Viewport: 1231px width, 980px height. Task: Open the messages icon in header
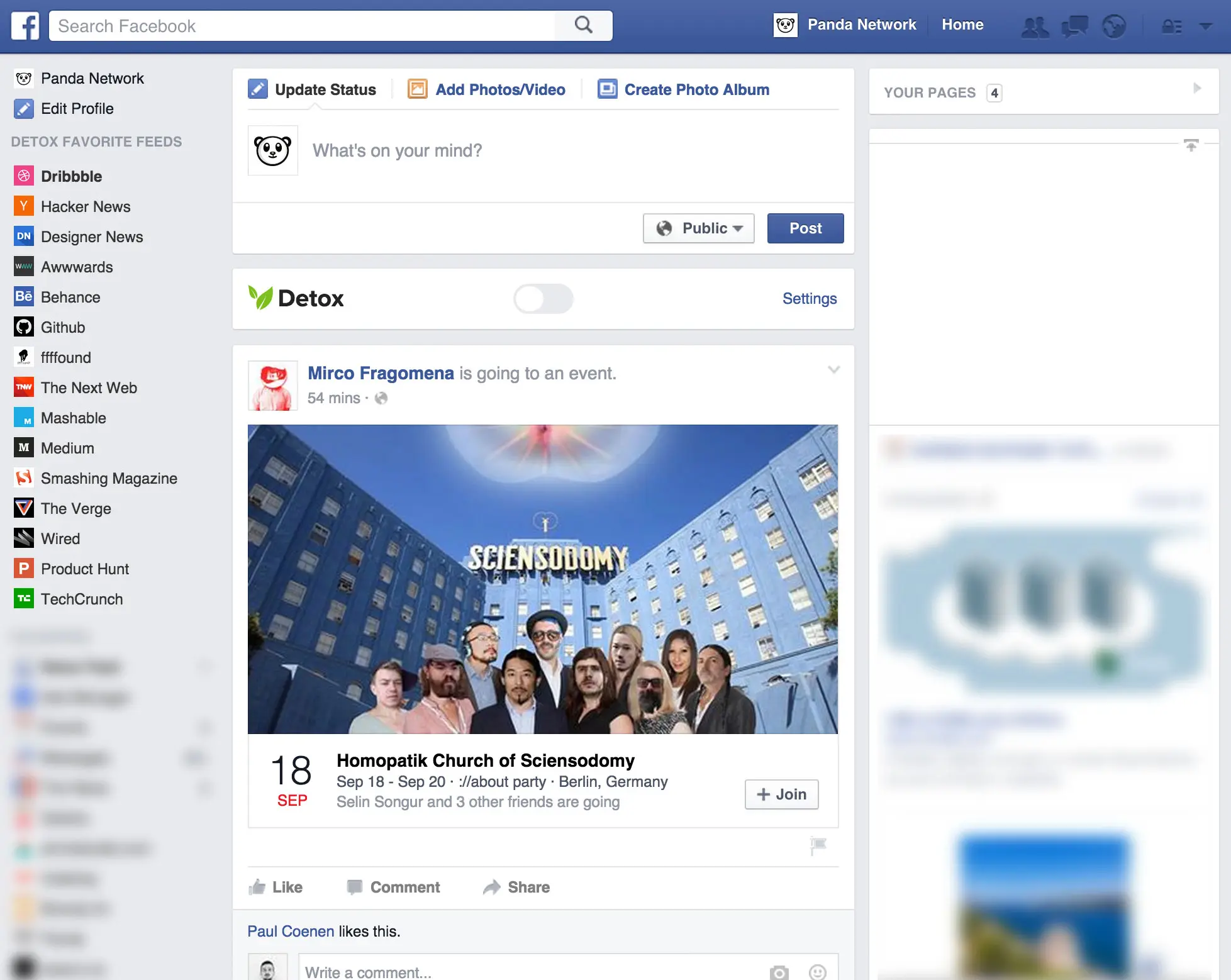tap(1074, 26)
